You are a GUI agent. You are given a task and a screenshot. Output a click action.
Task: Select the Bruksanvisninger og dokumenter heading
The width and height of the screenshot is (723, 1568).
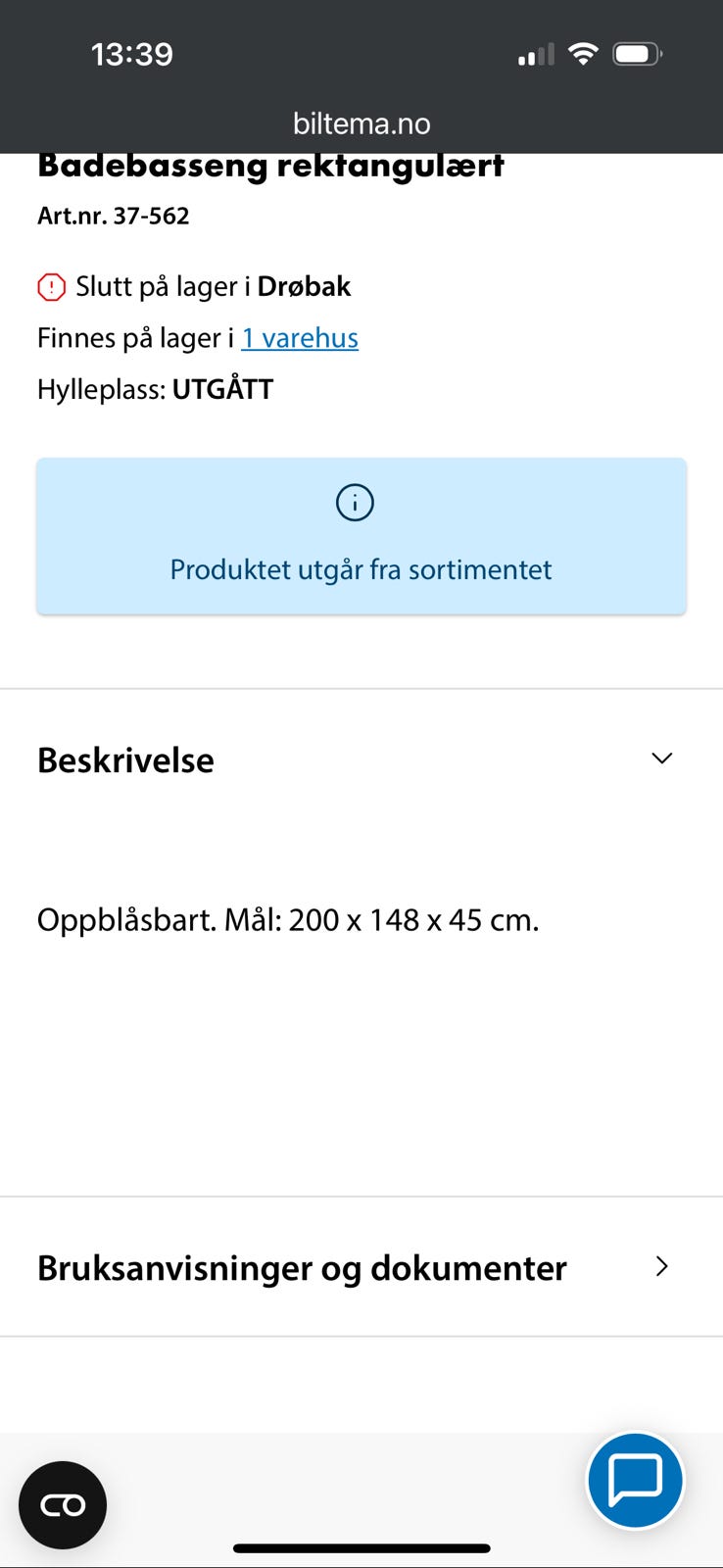click(x=301, y=1267)
